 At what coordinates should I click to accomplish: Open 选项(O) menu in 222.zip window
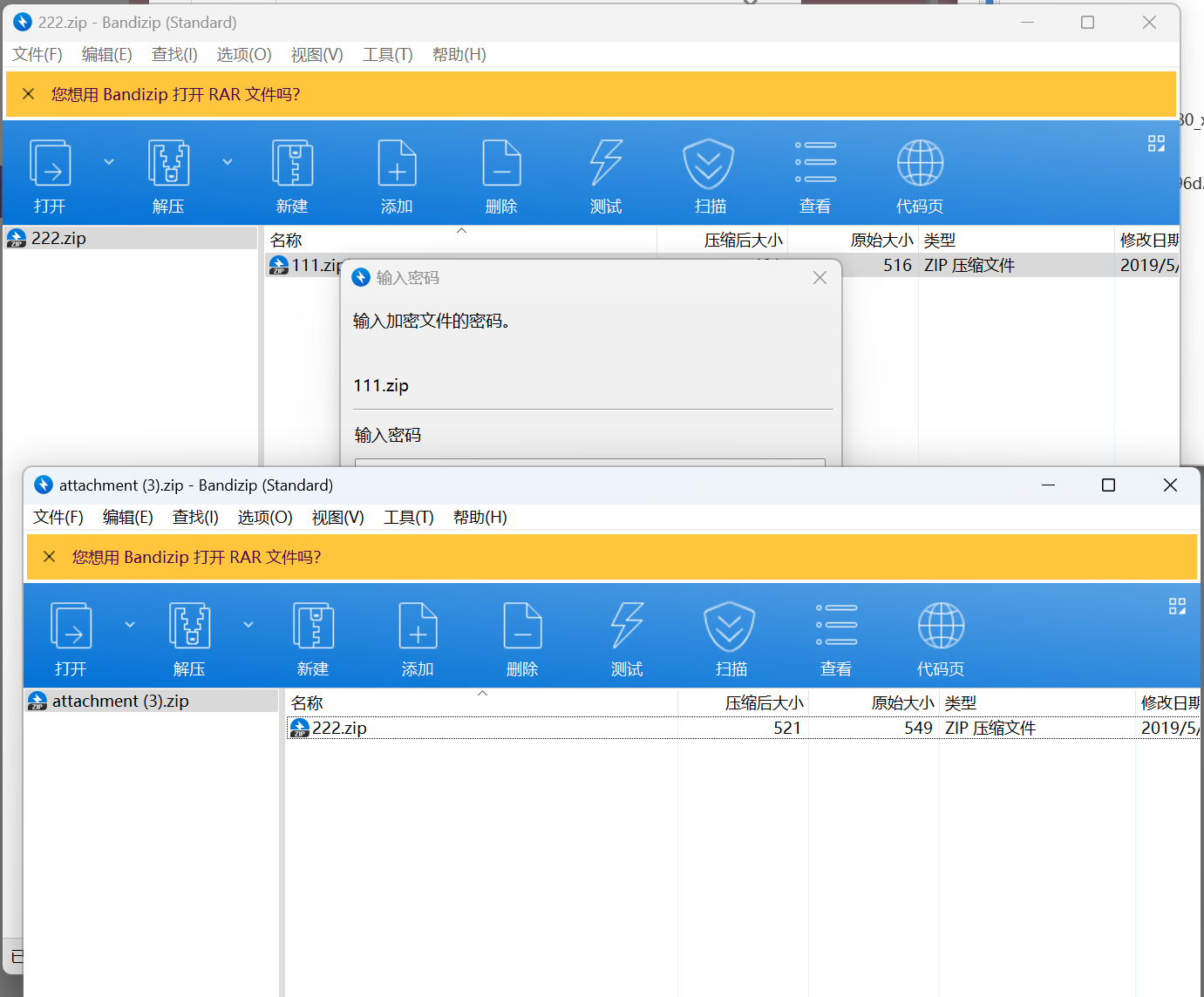coord(244,55)
